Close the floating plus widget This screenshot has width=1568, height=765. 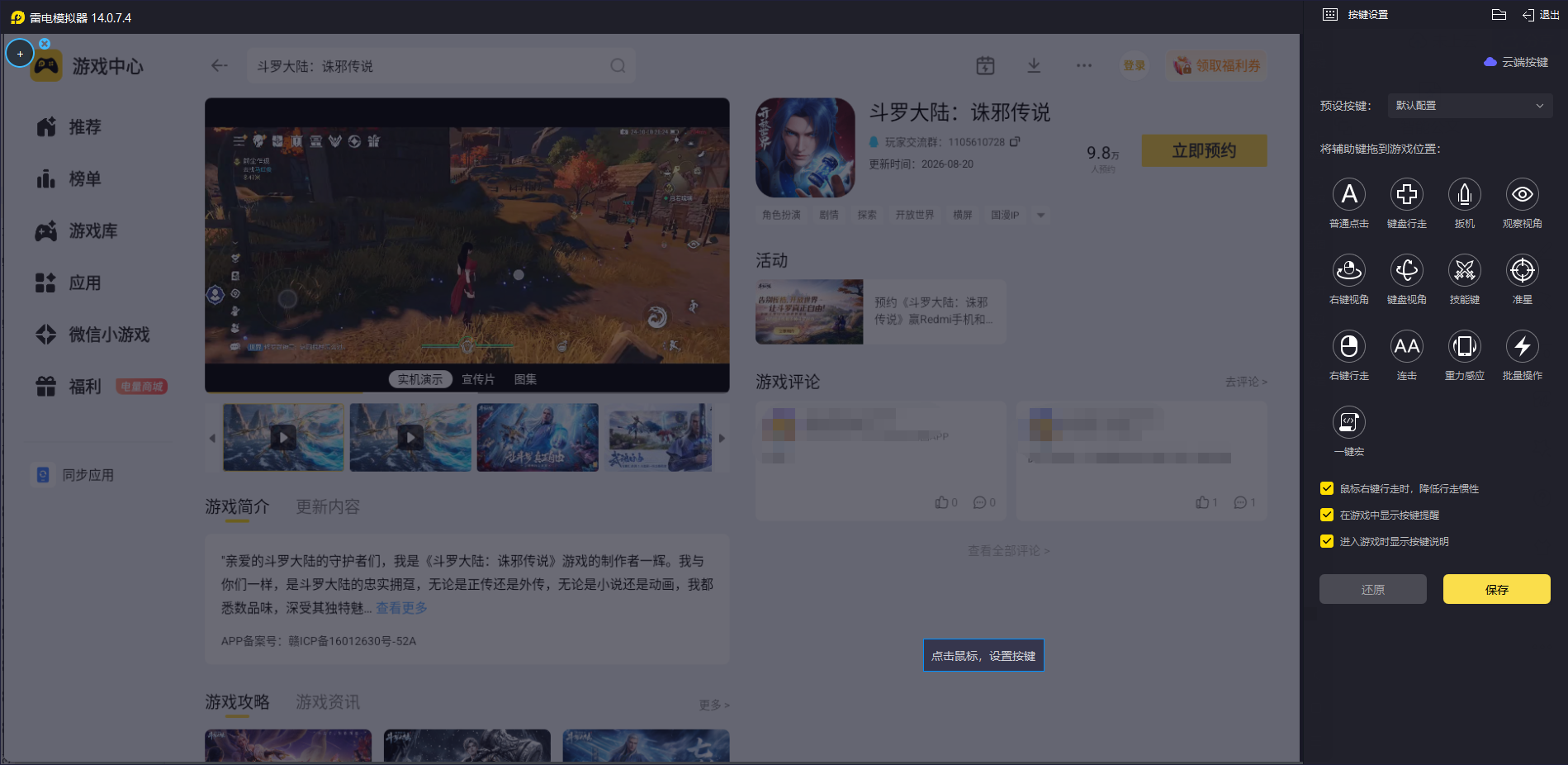pos(45,43)
